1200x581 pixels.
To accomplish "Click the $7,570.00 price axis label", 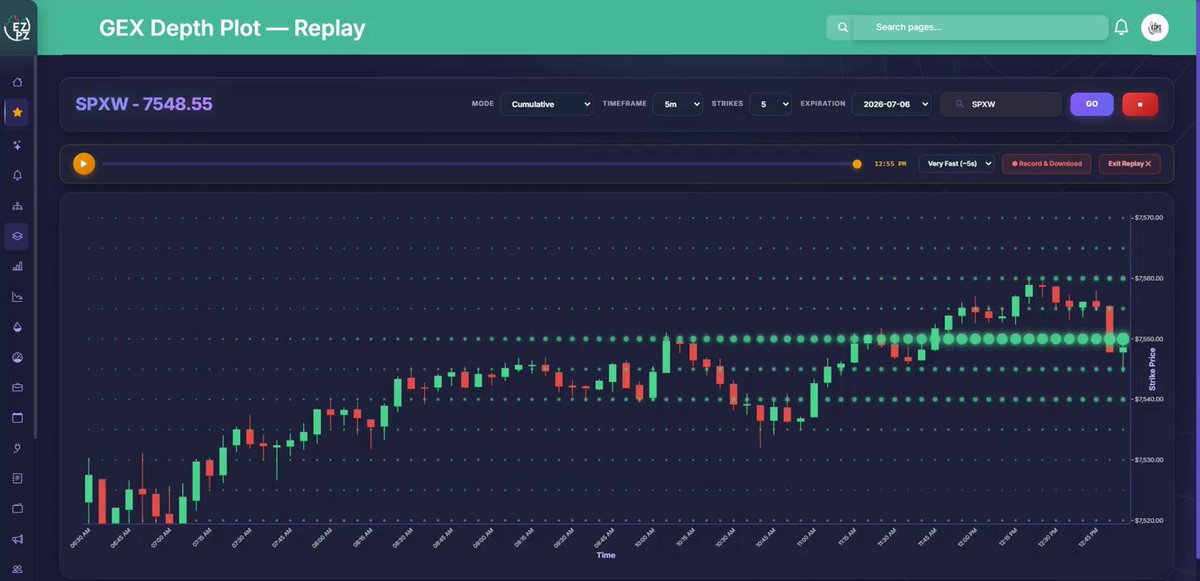I will pos(1150,217).
